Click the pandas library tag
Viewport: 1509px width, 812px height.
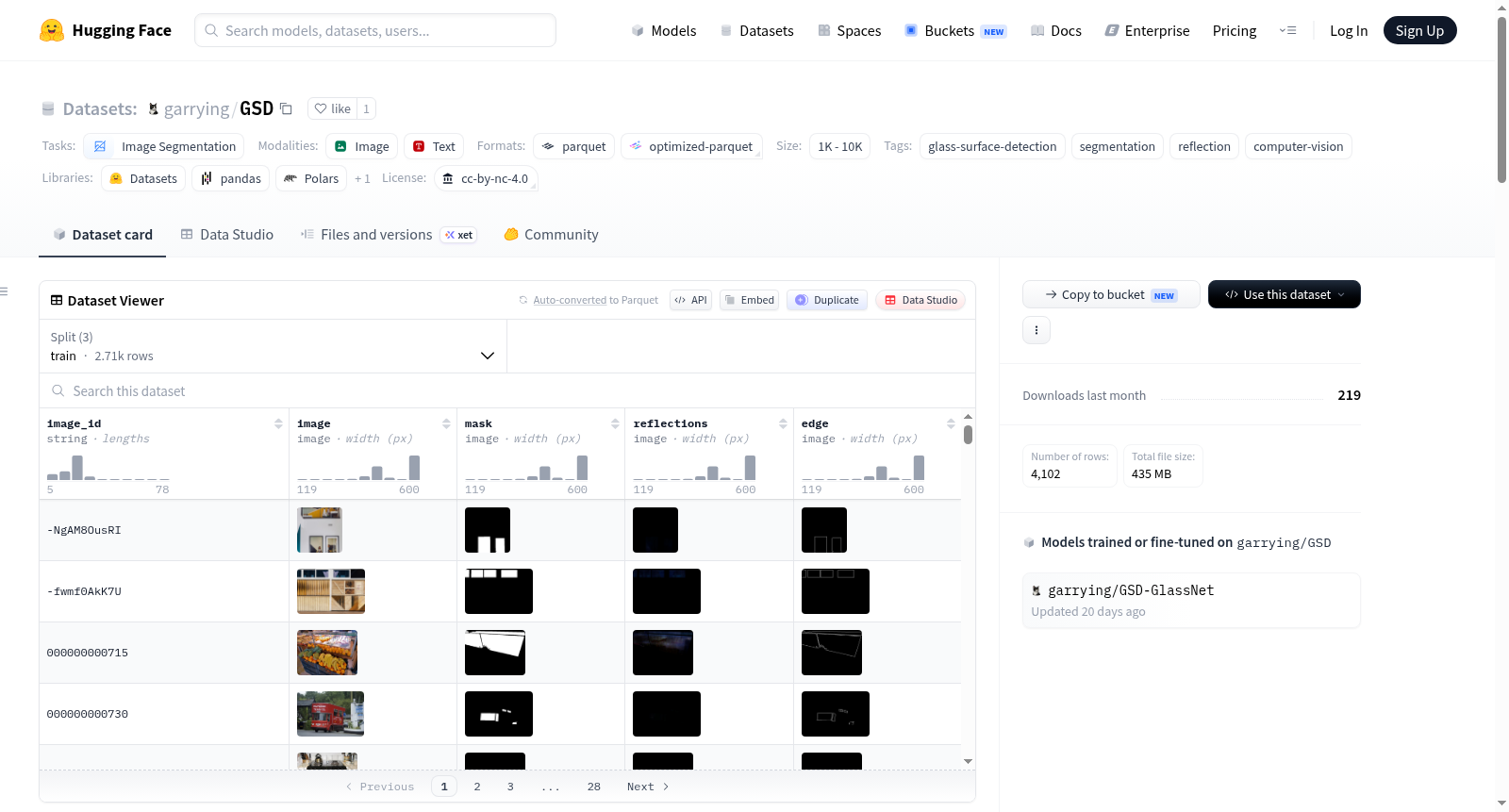[231, 178]
